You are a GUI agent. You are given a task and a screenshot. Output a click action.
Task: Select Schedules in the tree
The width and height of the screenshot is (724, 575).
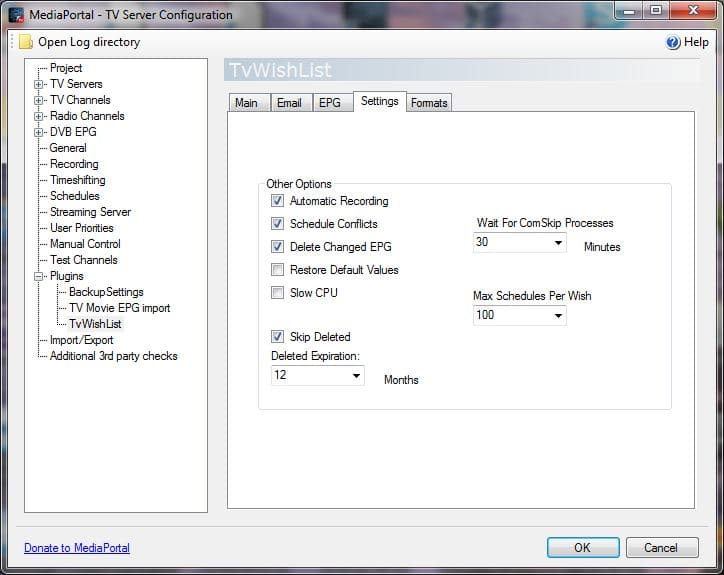(74, 196)
